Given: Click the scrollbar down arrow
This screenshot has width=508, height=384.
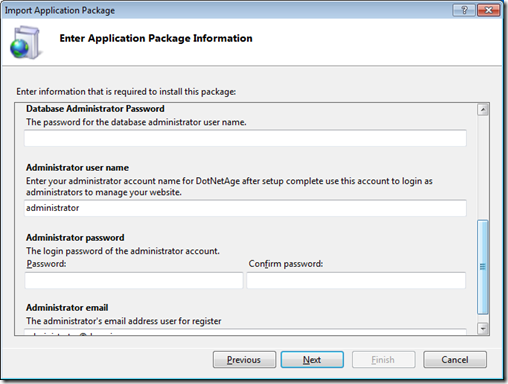Looking at the screenshot, I should coord(483,328).
